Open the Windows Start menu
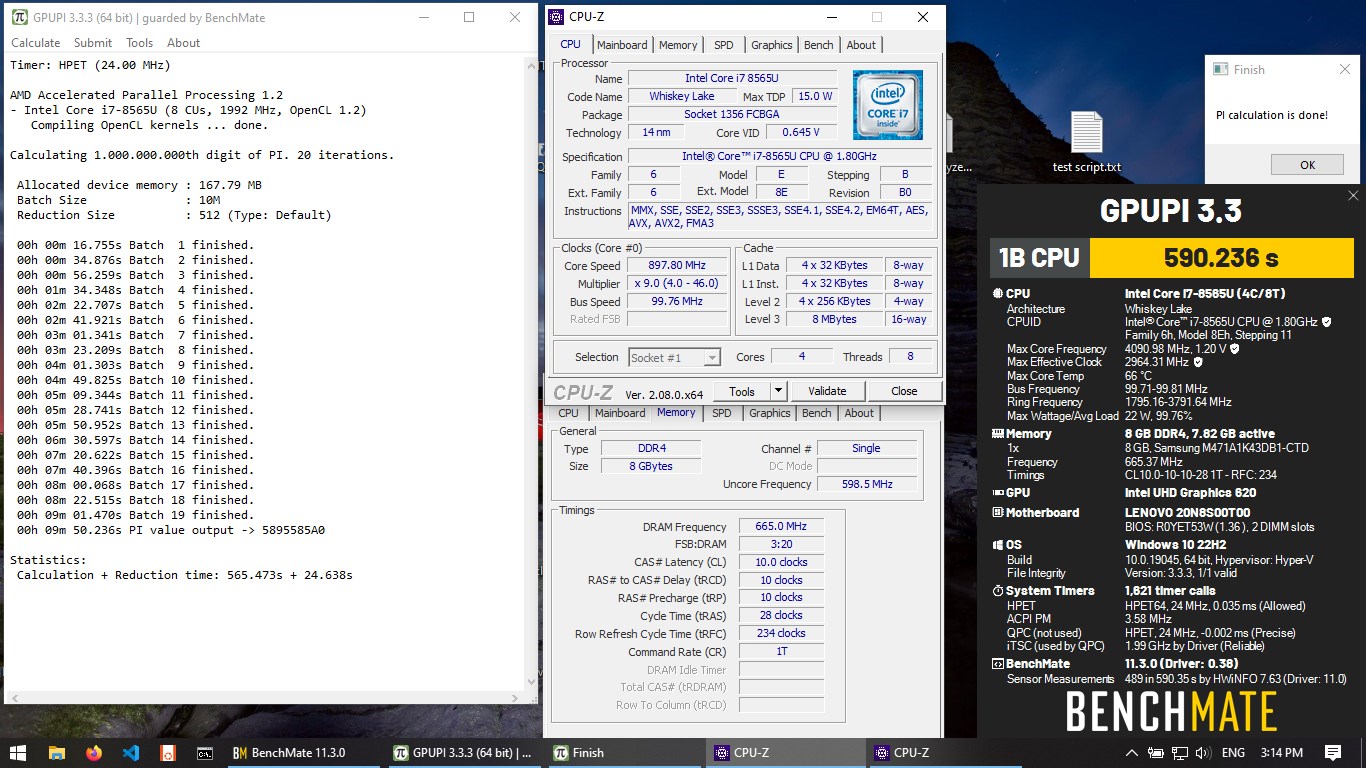The image size is (1366, 768). 17,753
